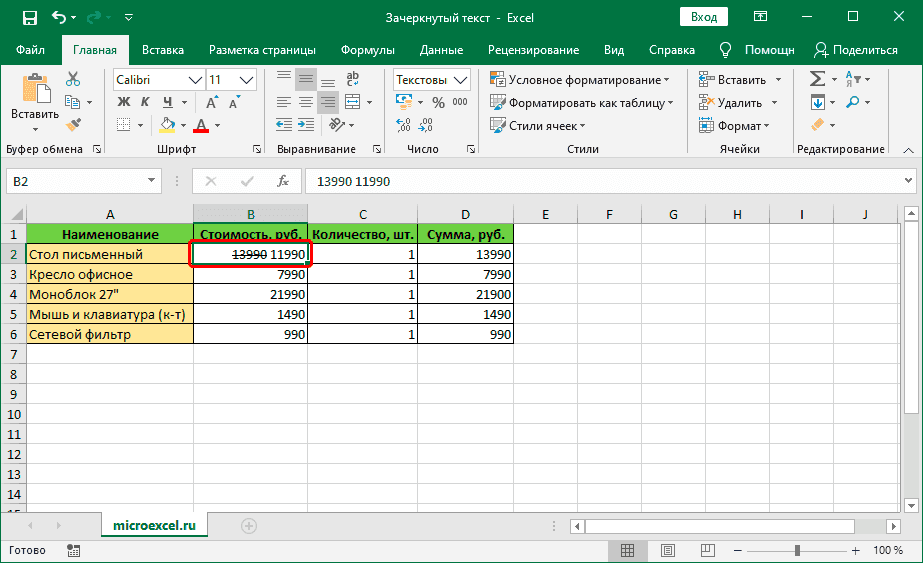The width and height of the screenshot is (923, 563).
Task: Toggle italic formatting (К)
Action: [x=146, y=101]
